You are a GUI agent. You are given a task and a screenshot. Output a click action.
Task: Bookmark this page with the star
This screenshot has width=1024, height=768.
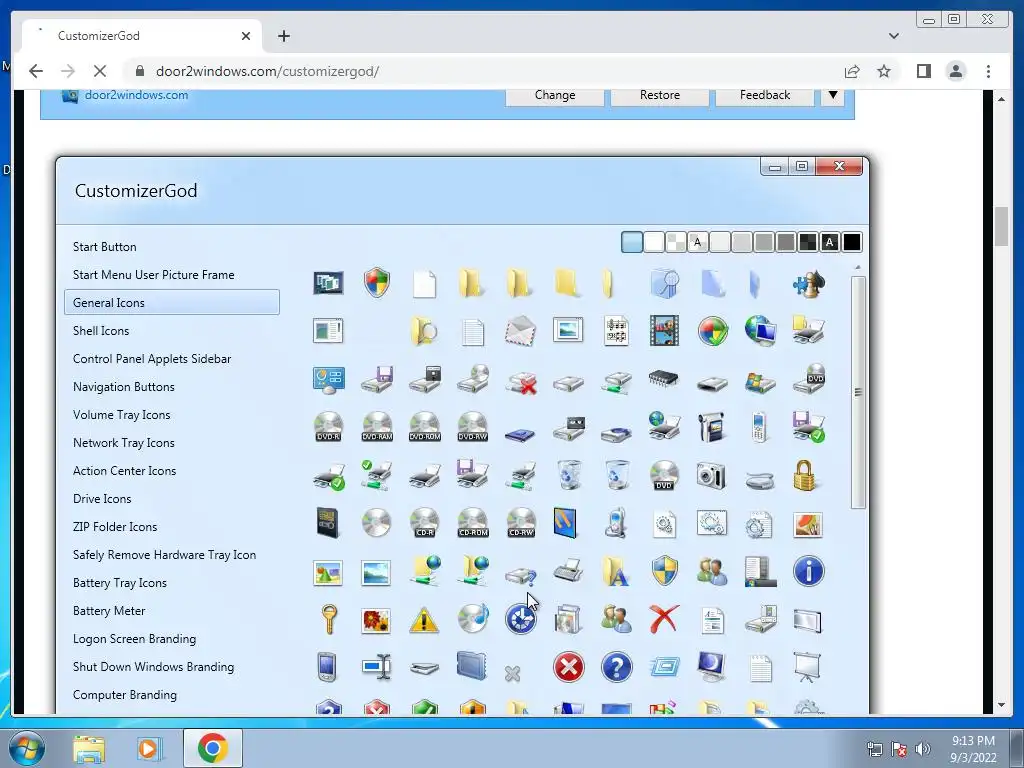pos(884,71)
